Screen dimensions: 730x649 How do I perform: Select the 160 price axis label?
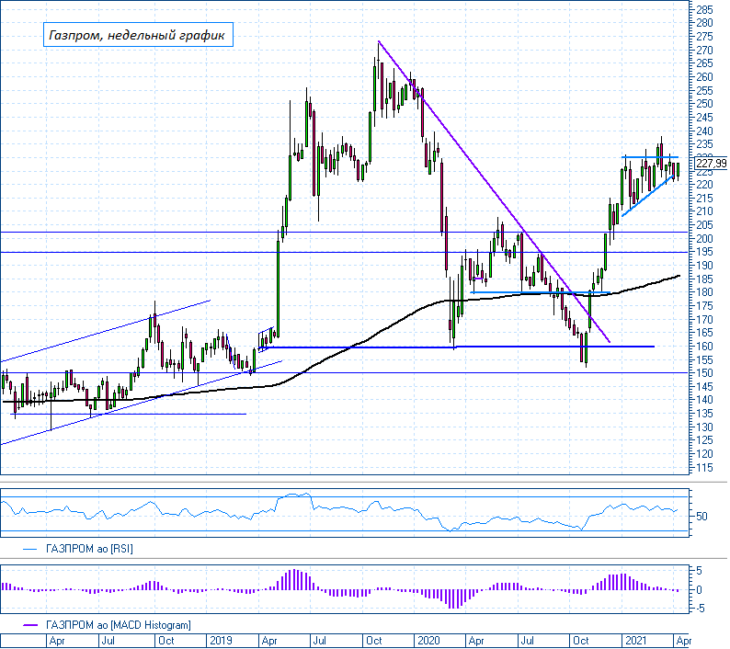(704, 346)
